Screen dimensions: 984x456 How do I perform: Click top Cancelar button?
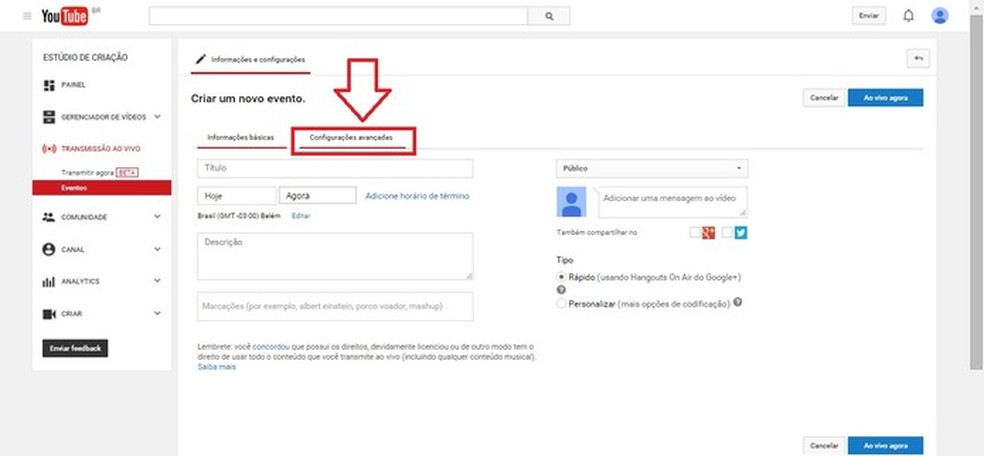[824, 98]
